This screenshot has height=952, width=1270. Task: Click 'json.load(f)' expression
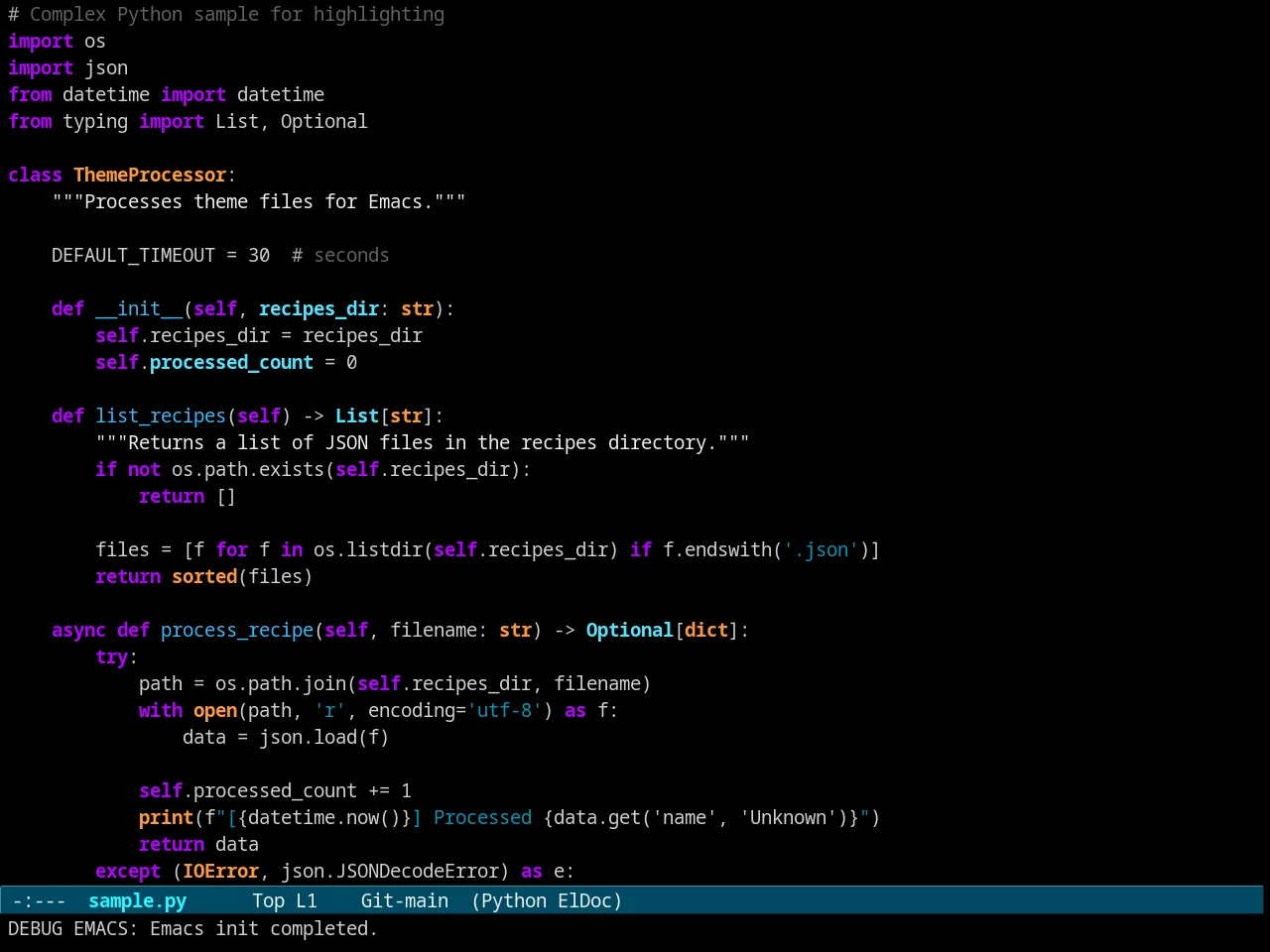point(324,737)
